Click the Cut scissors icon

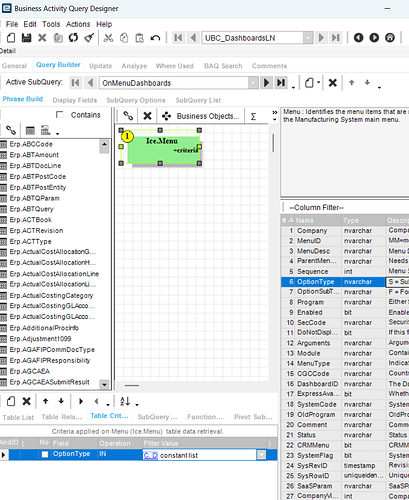[108, 38]
